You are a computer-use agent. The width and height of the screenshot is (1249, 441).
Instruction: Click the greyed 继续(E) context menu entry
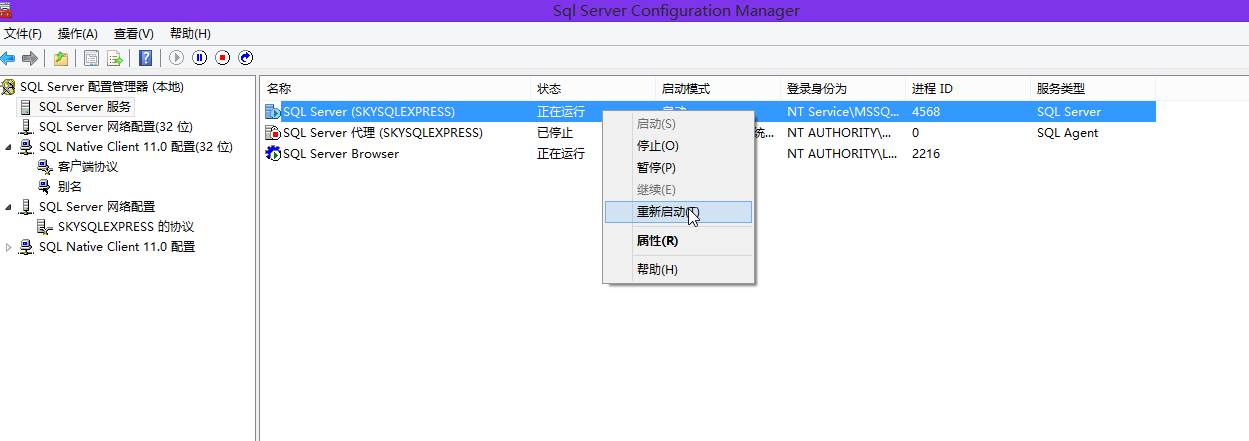pyautogui.click(x=678, y=190)
